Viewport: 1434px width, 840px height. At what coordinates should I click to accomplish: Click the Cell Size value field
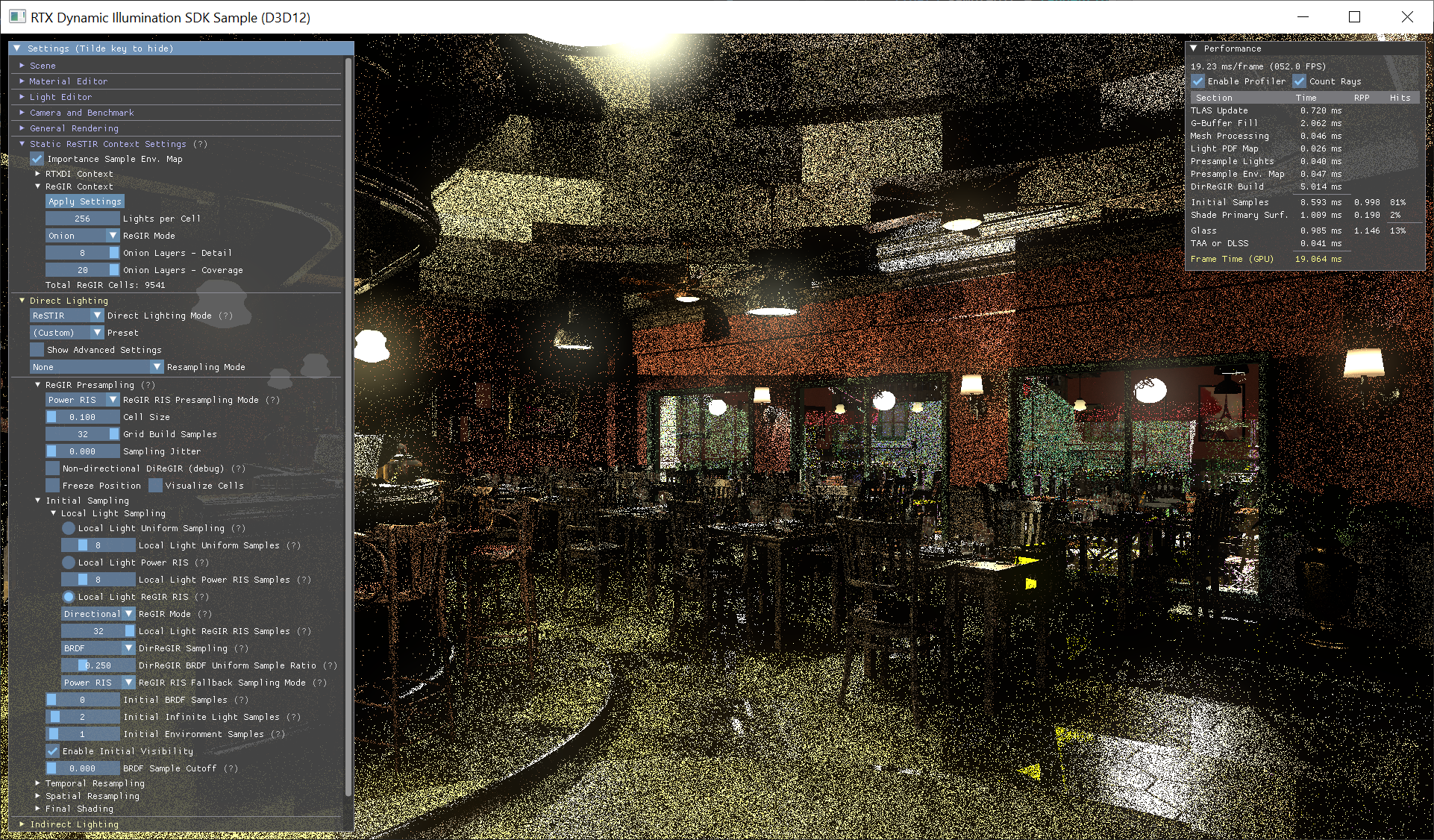82,417
